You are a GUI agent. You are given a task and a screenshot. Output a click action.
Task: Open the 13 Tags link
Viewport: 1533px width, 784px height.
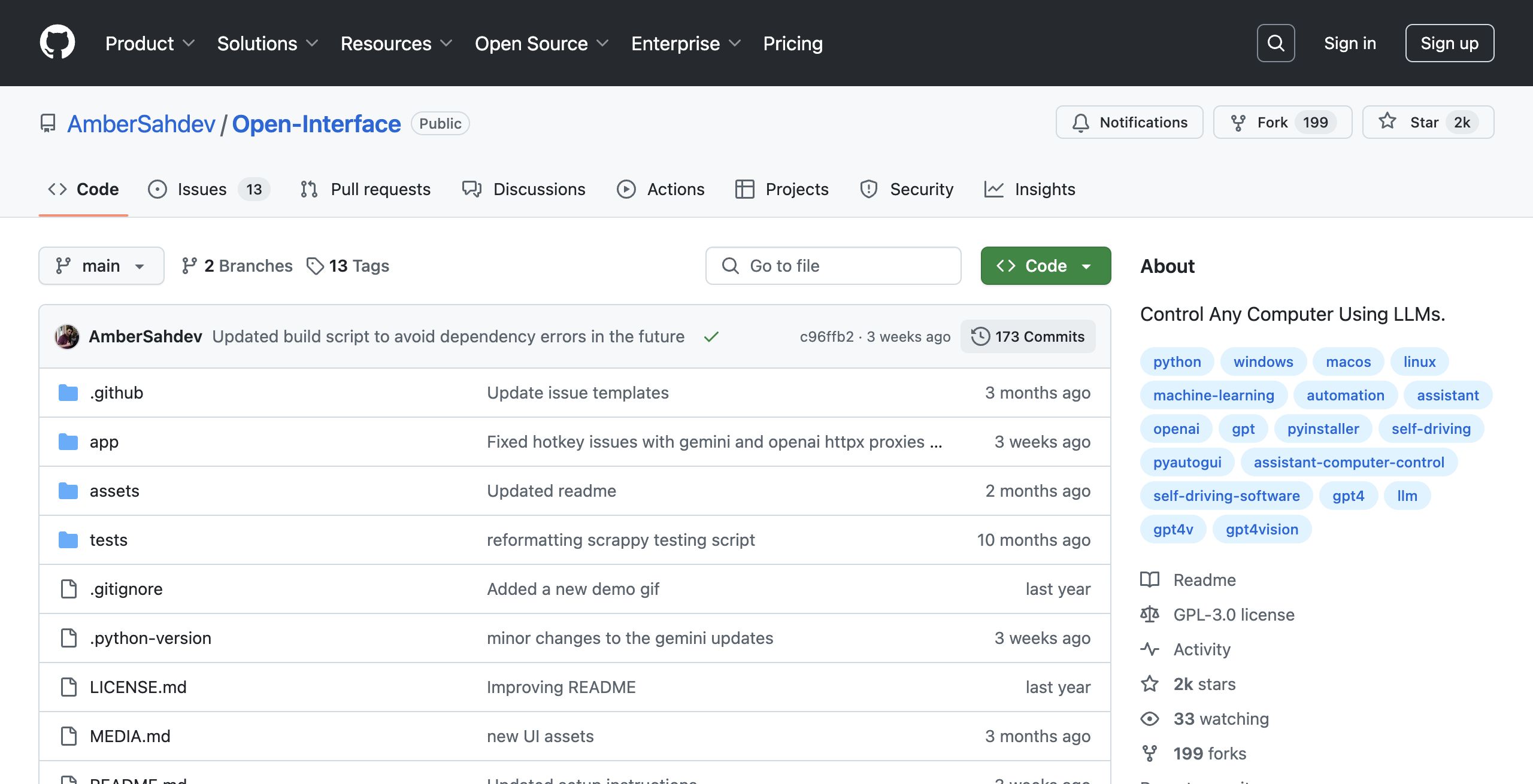pyautogui.click(x=348, y=266)
